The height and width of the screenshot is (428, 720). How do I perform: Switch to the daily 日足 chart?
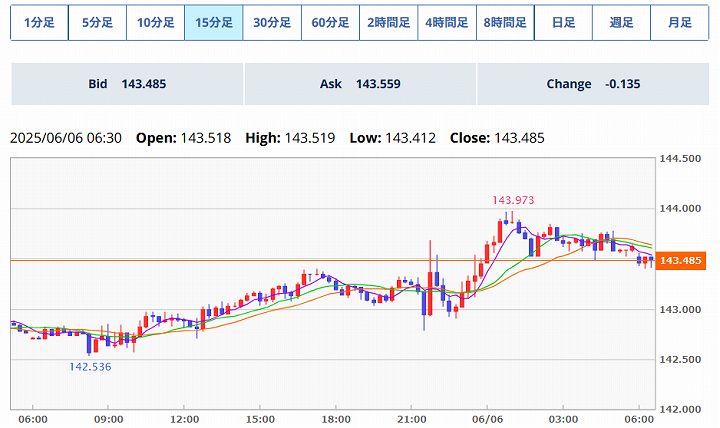pyautogui.click(x=563, y=22)
